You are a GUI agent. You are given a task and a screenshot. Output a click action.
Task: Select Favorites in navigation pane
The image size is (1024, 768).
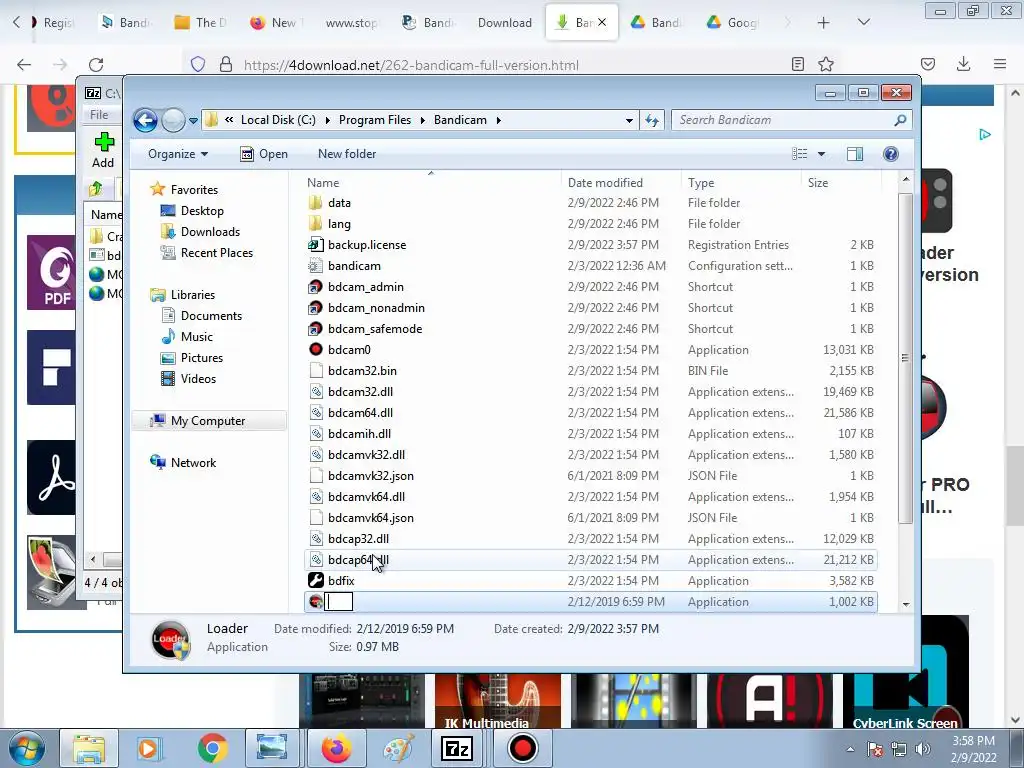click(194, 190)
